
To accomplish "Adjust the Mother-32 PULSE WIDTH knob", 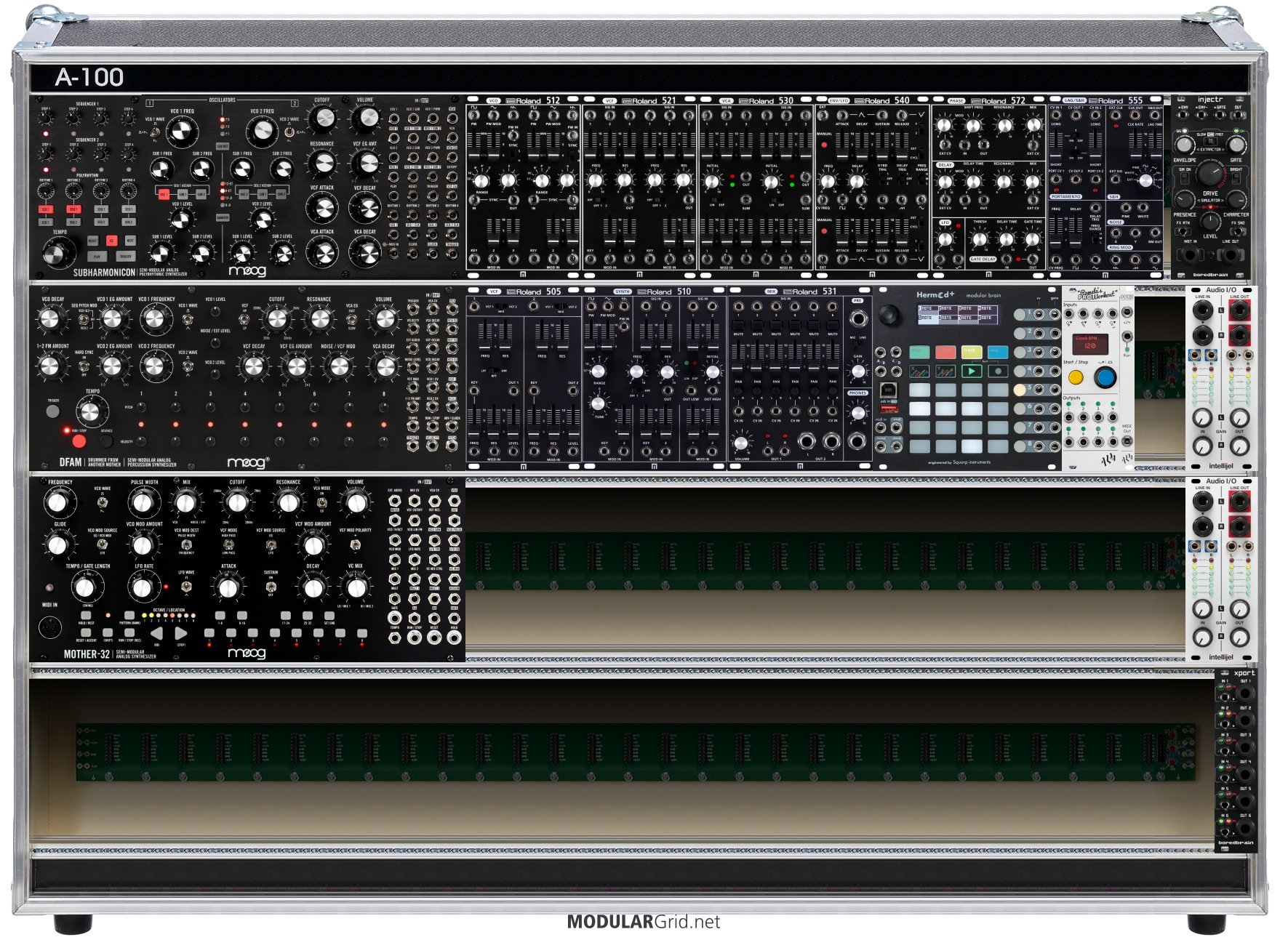I will coord(143,502).
